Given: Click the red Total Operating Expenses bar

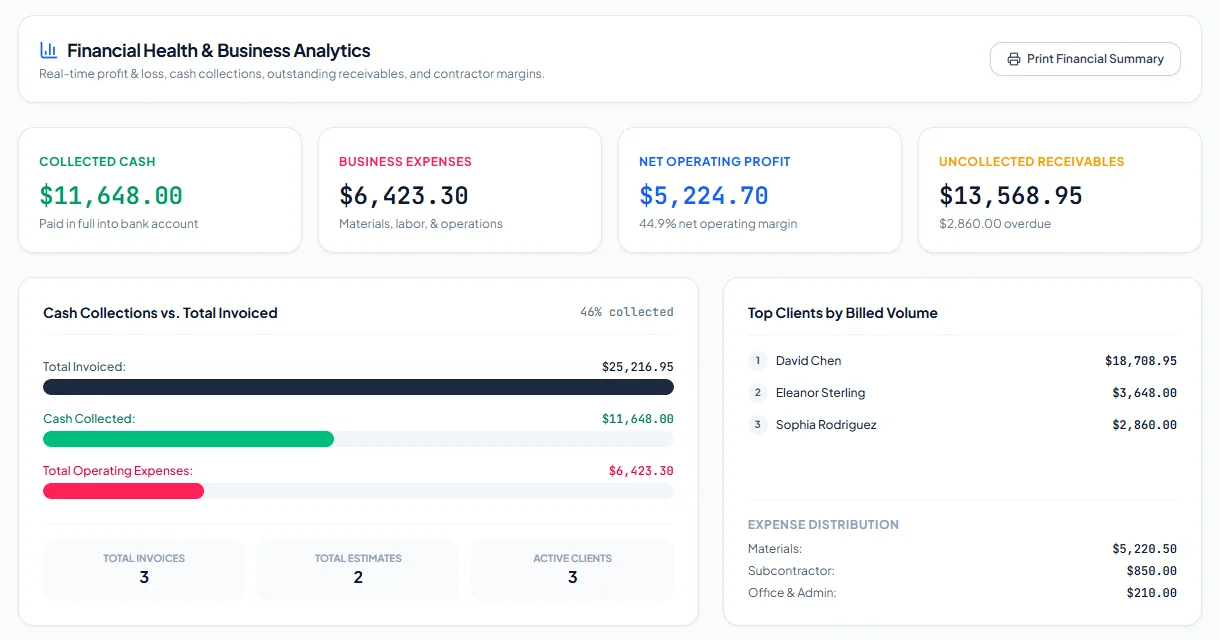Looking at the screenshot, I should pyautogui.click(x=123, y=491).
